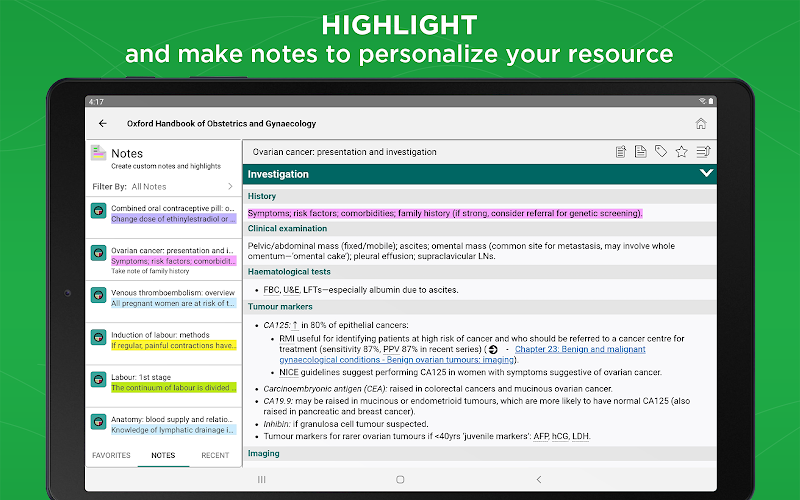
Task: Click the add note icon
Action: [x=621, y=152]
